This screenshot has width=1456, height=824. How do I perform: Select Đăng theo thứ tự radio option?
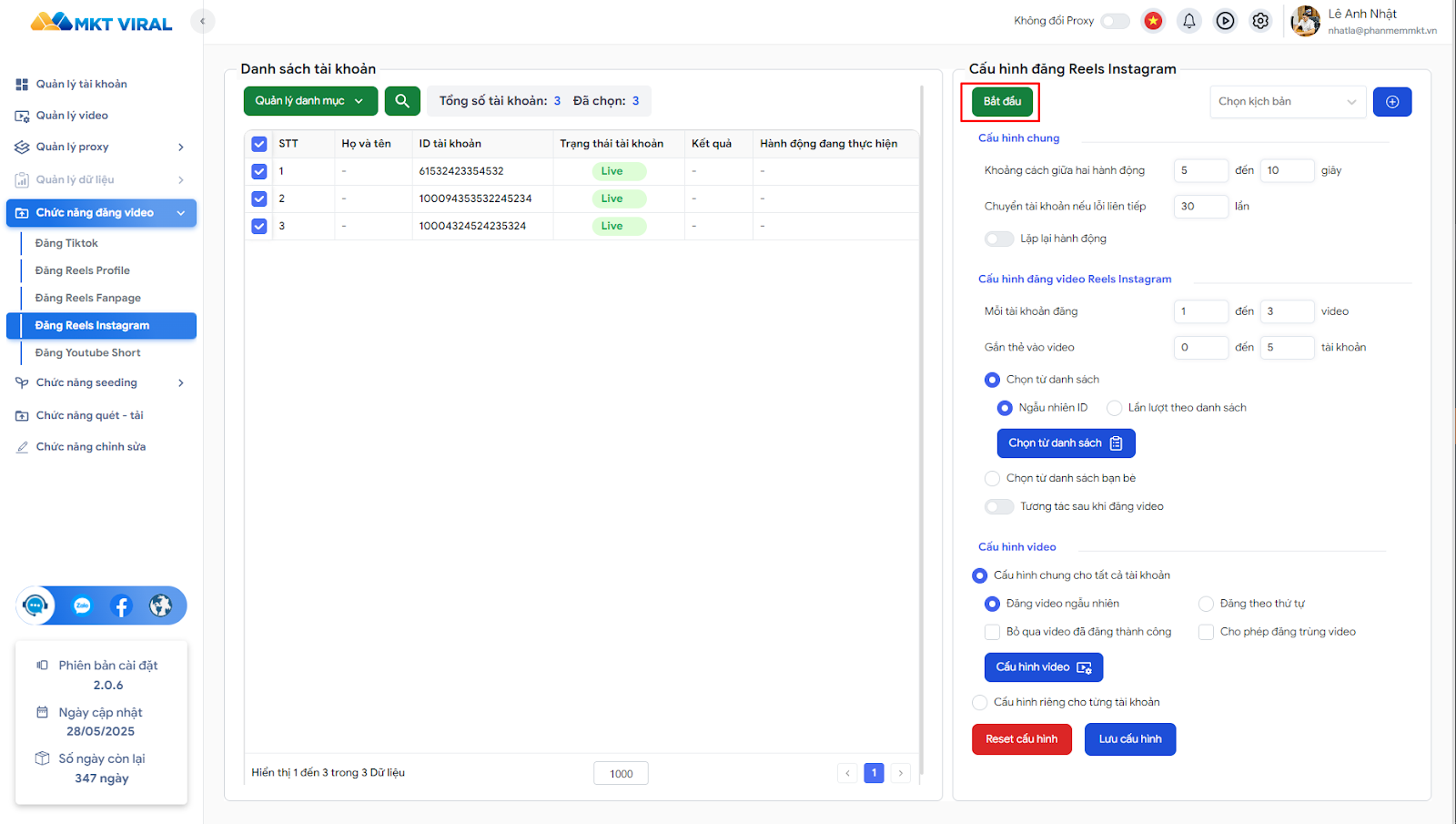click(1206, 604)
